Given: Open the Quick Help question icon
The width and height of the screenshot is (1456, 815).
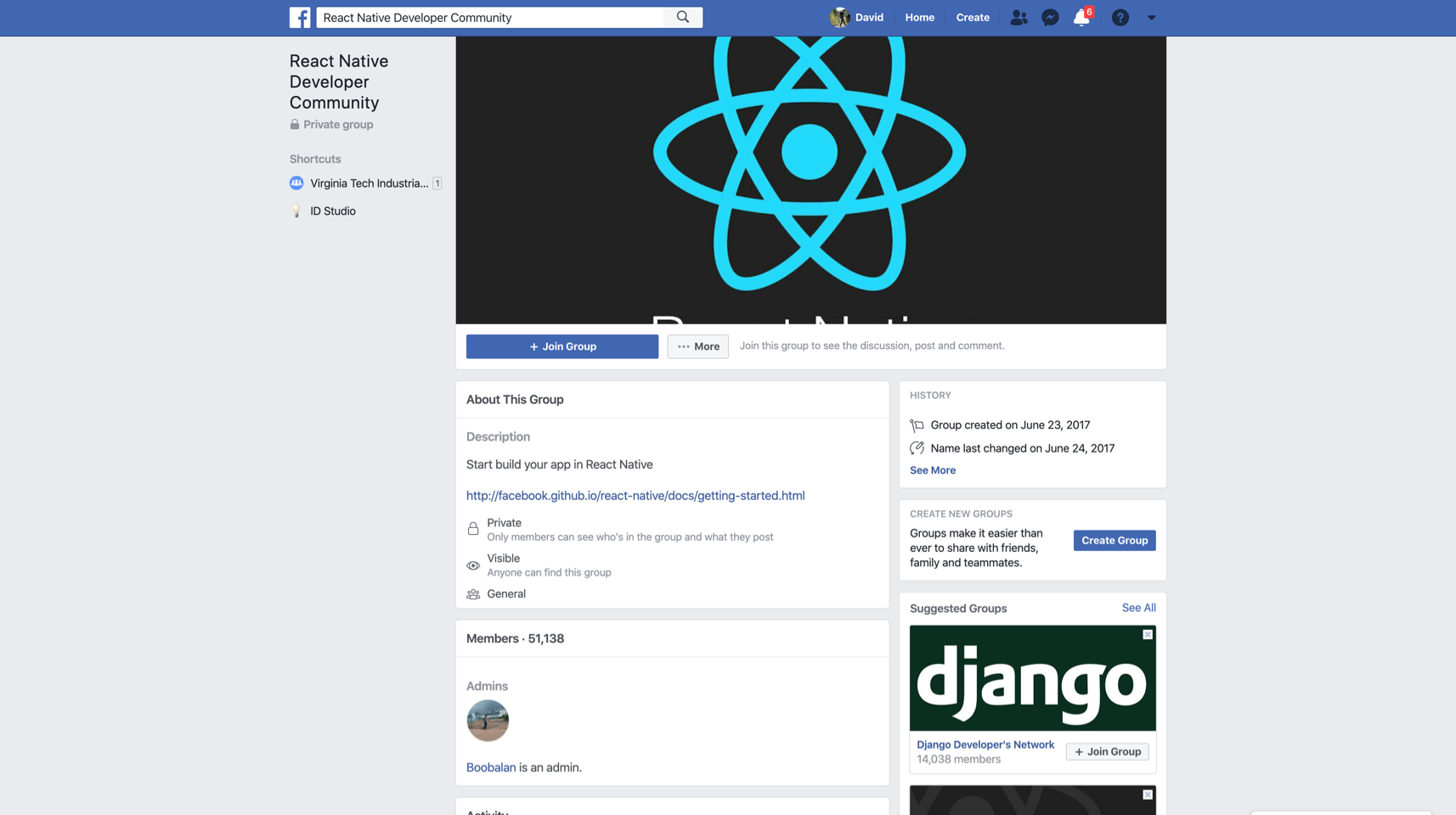Looking at the screenshot, I should click(1120, 18).
